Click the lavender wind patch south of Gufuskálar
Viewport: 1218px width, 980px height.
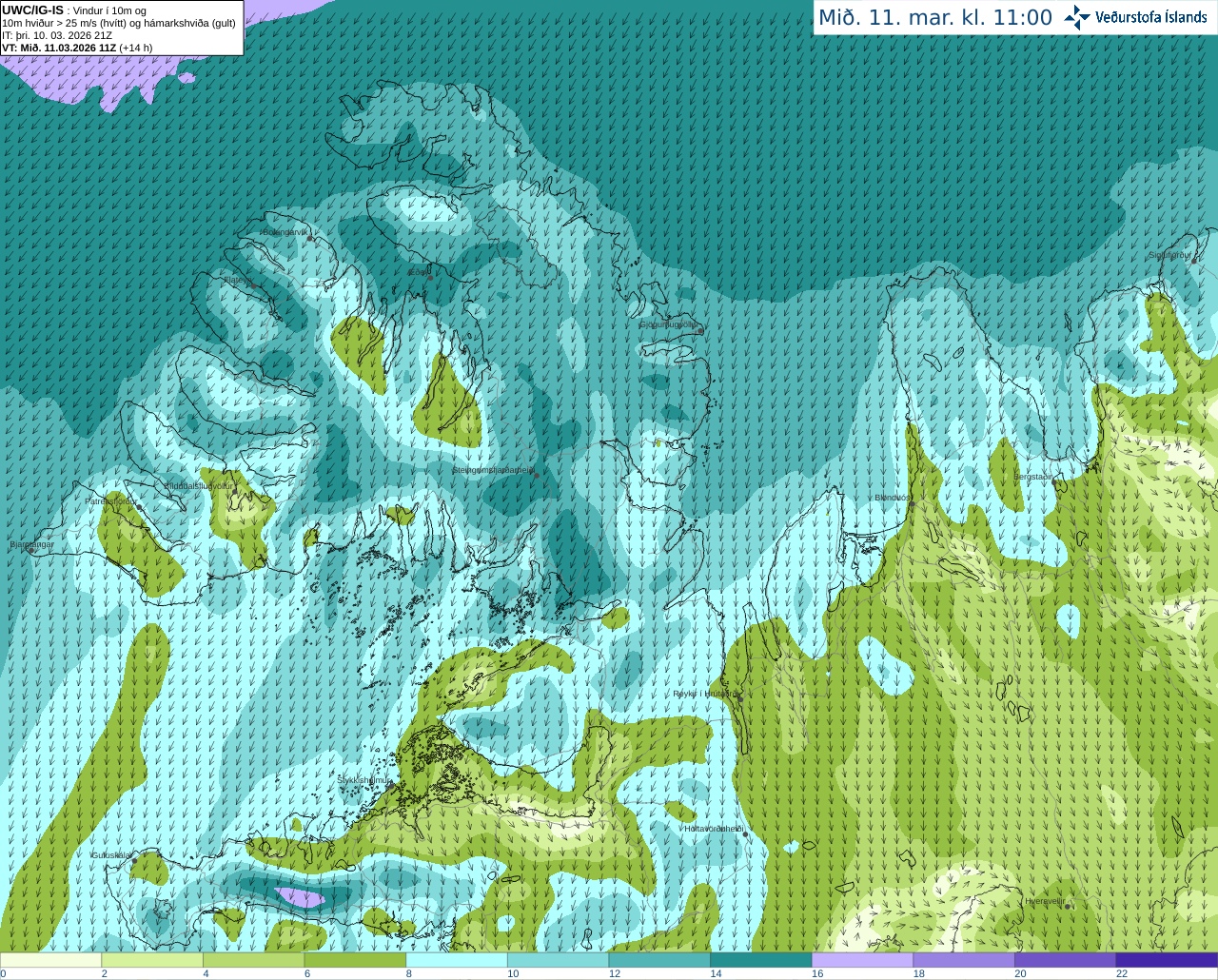300,898
